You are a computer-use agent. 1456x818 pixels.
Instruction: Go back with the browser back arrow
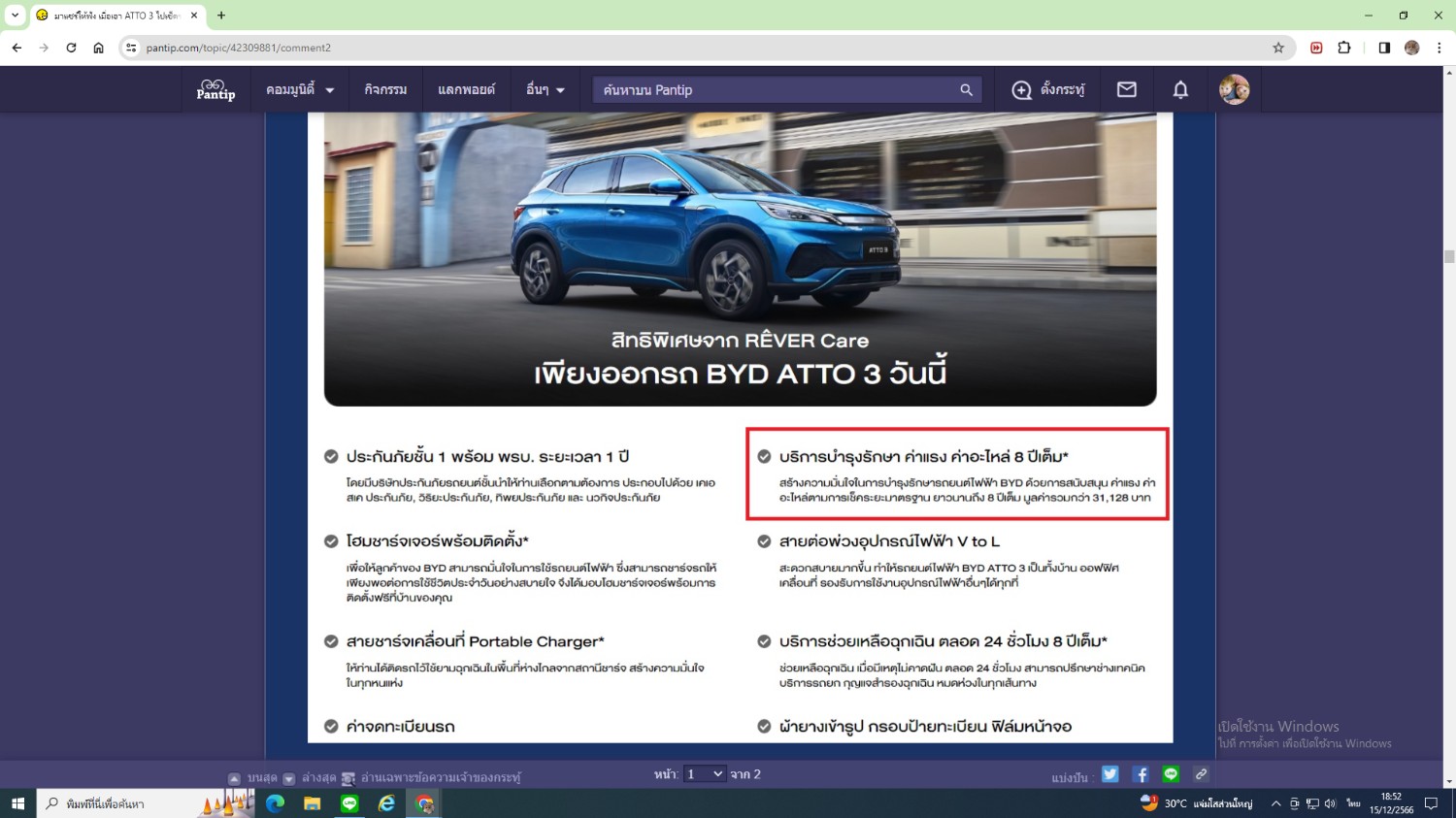coord(17,48)
